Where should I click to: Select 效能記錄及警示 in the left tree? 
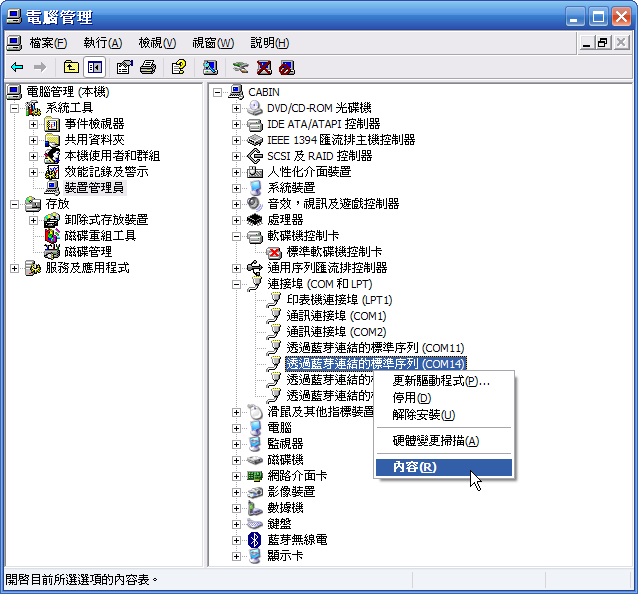106,172
